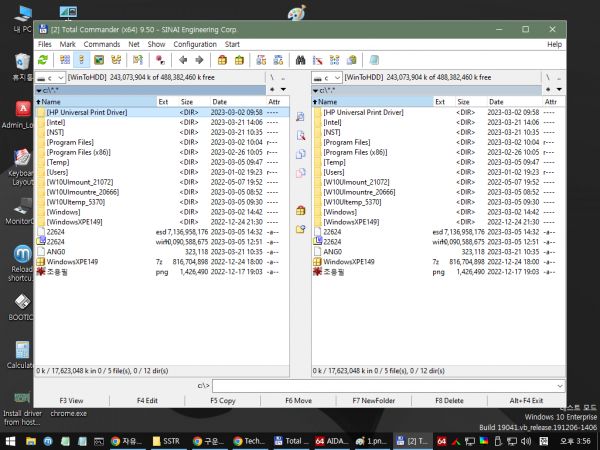600x450 pixels.
Task: Click the green Reread source refresh icon
Action: [43, 60]
